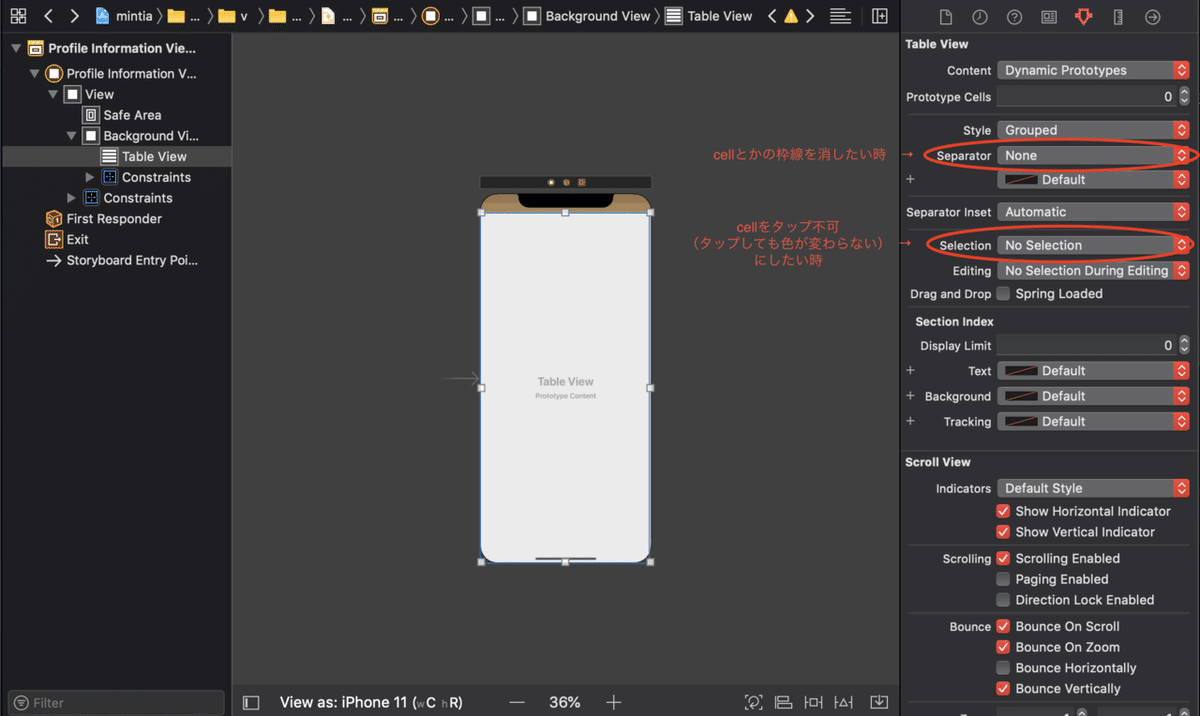Go forward in editor history

coord(74,16)
